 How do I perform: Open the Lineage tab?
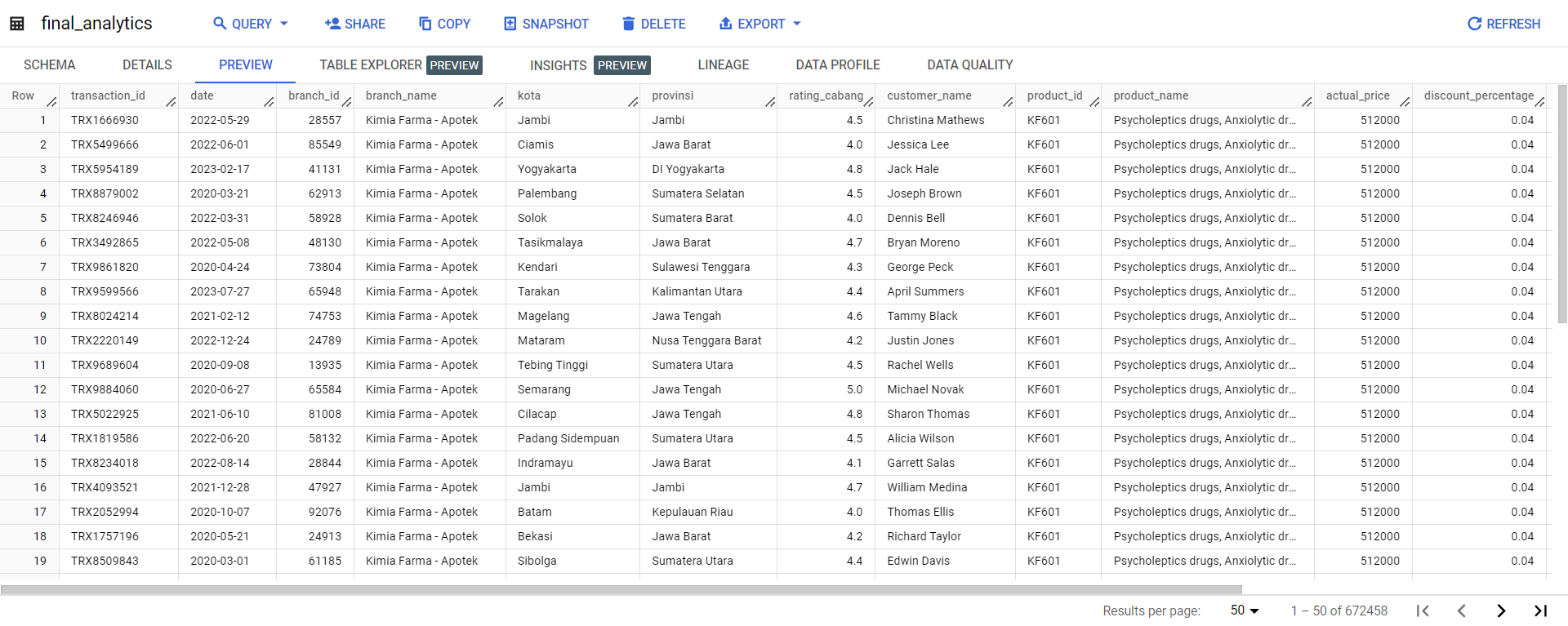point(723,64)
